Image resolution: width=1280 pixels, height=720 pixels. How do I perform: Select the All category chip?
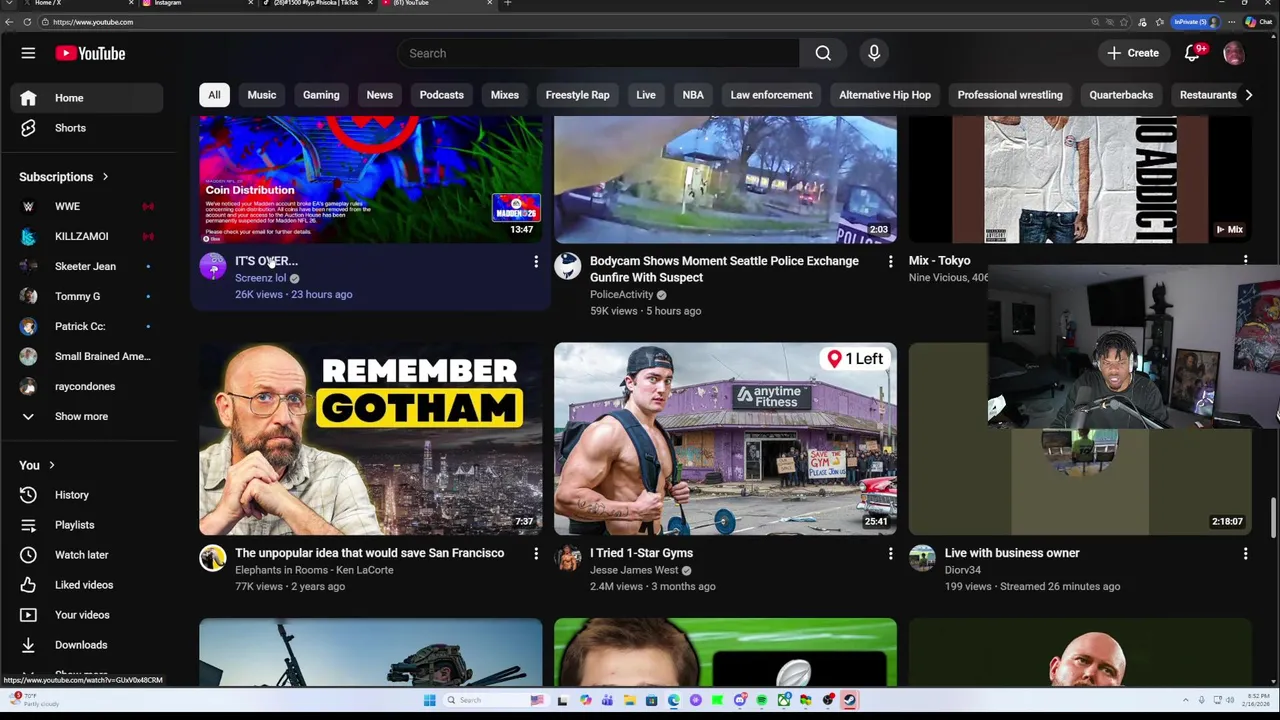(x=214, y=95)
